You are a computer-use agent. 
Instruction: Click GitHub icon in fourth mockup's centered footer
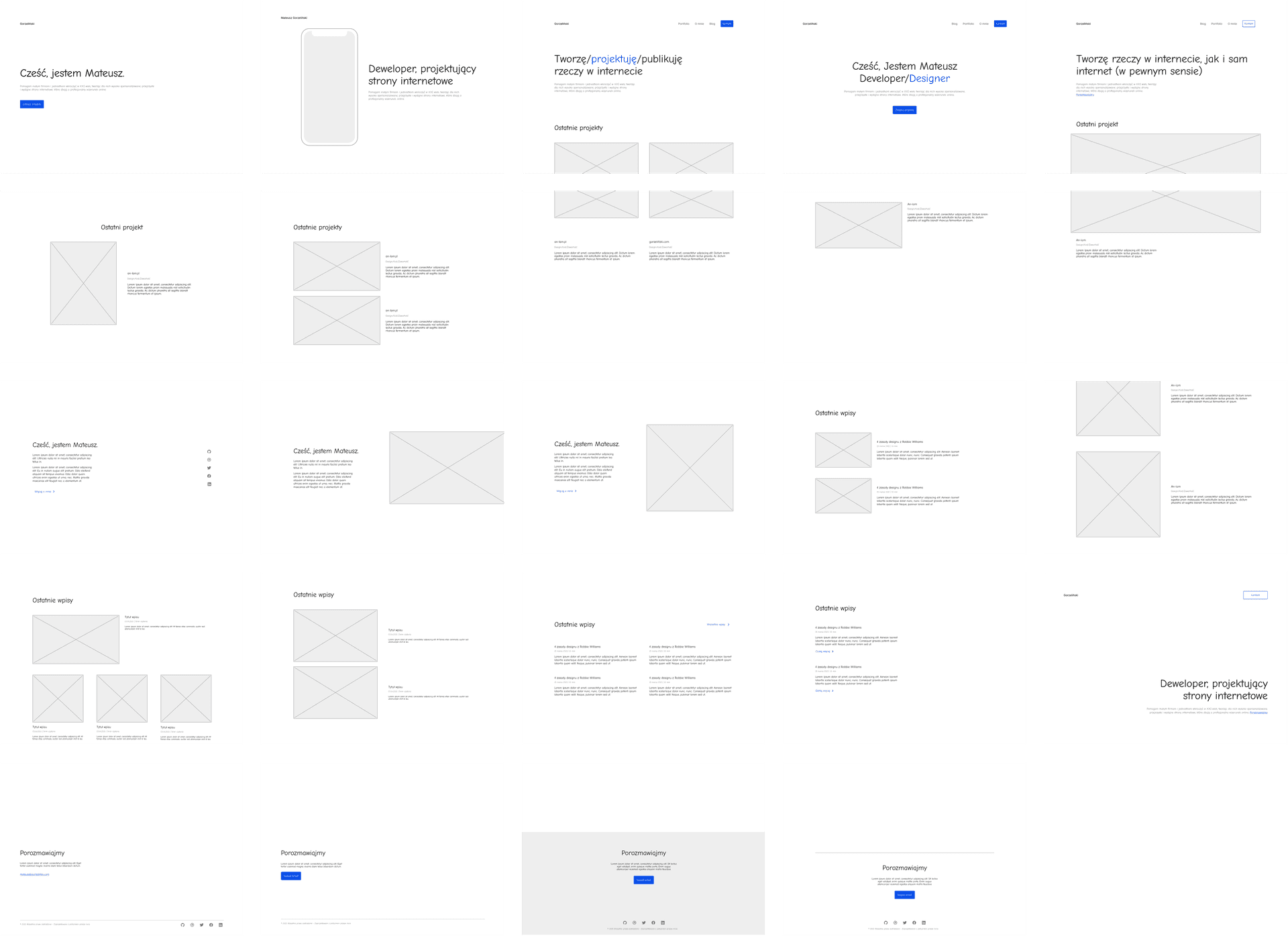click(x=885, y=923)
